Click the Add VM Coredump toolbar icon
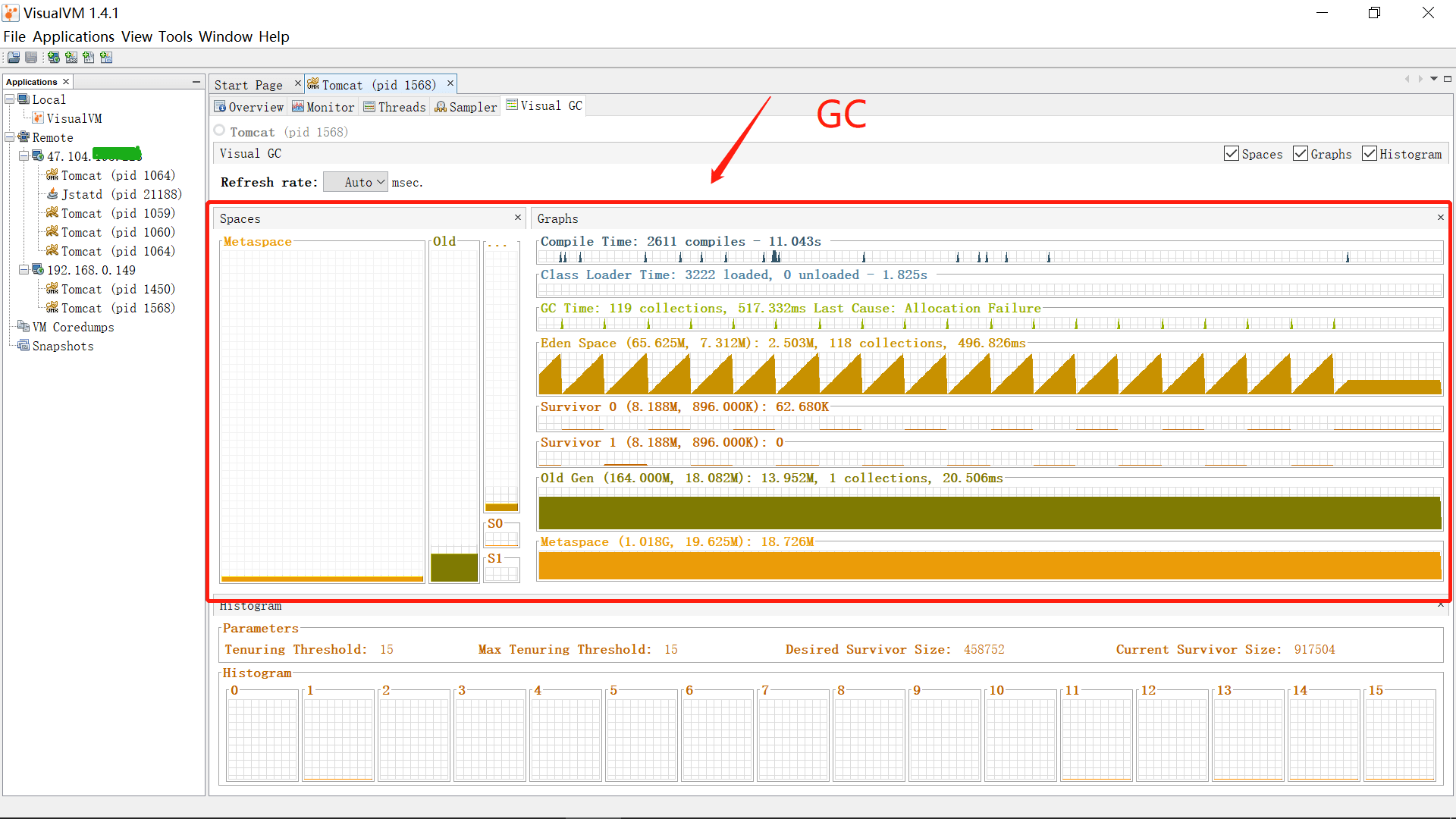 (89, 57)
